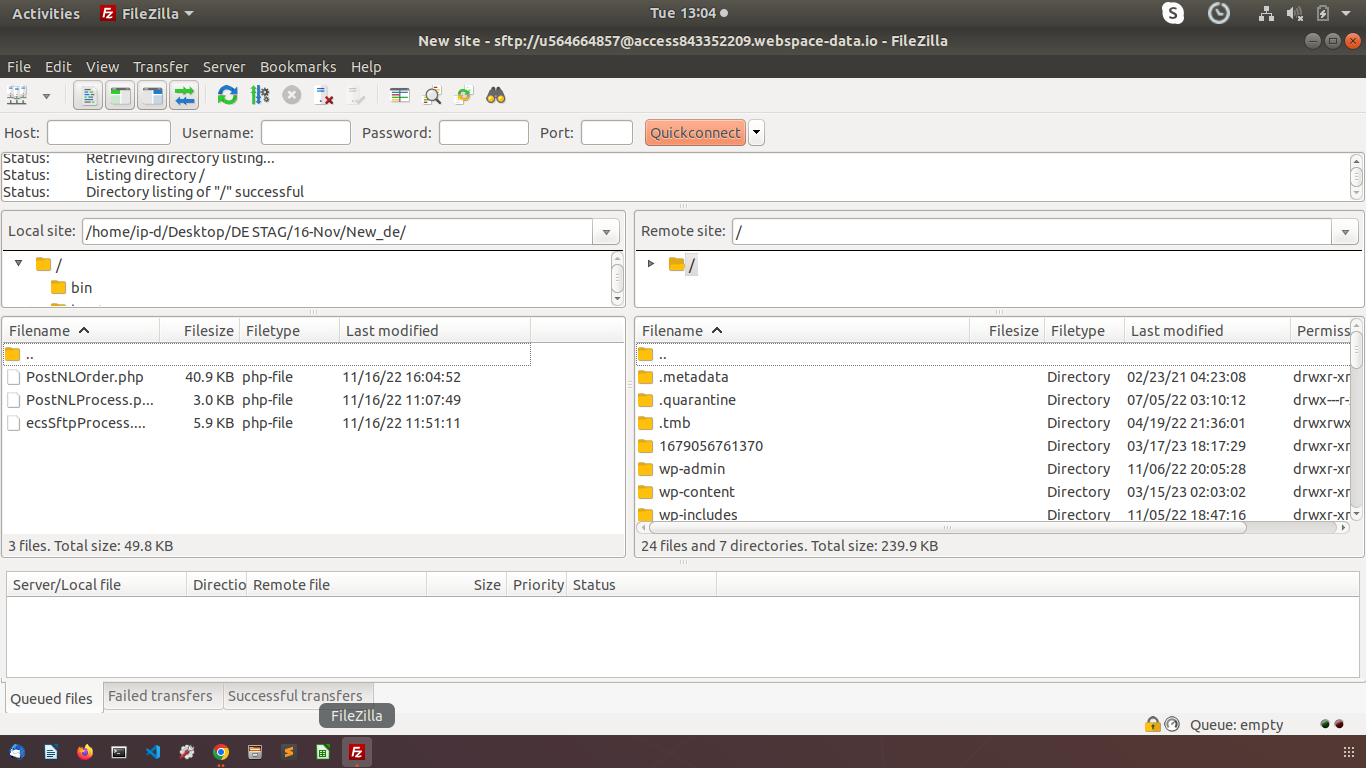
Task: Expand the Local site path dropdown
Action: point(606,232)
